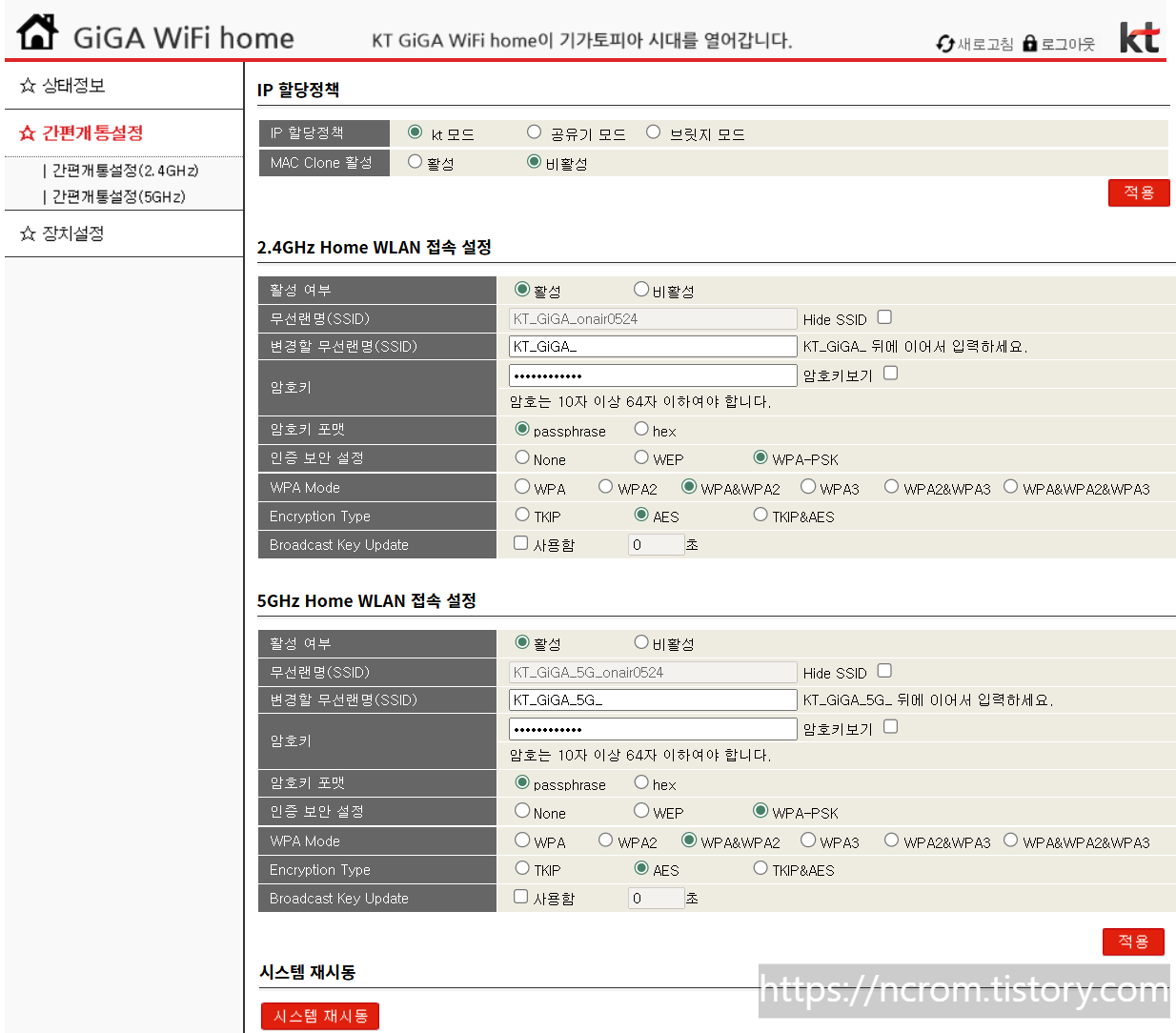1176x1033 pixels.
Task: Click the lock icon next to 로그아웃
Action: tap(1029, 44)
